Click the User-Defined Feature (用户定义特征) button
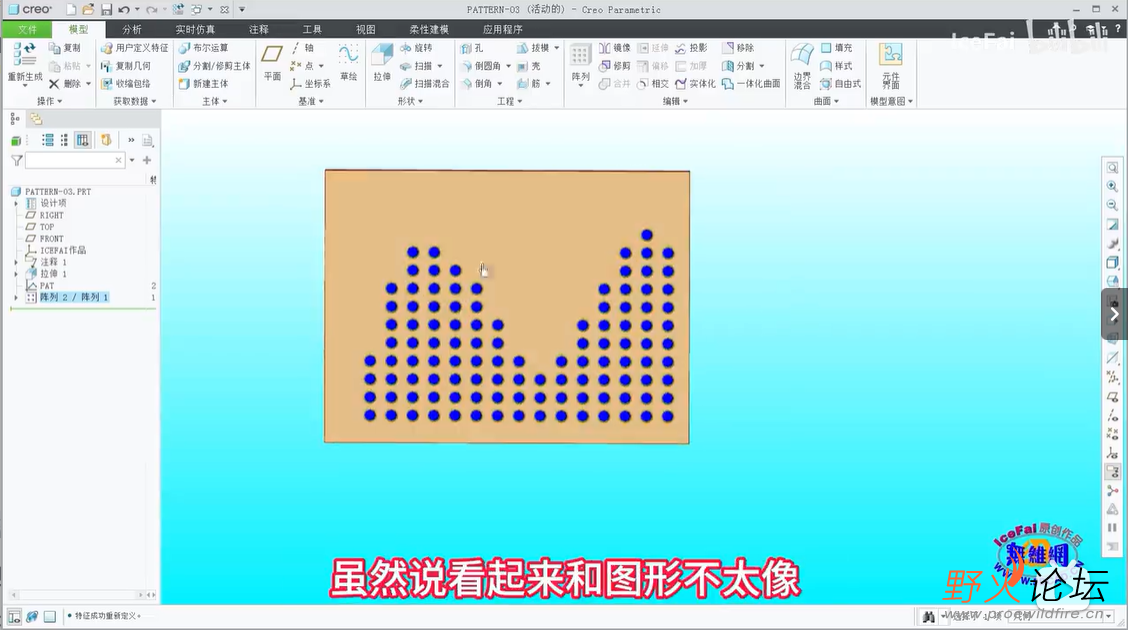The image size is (1128, 630). point(135,47)
